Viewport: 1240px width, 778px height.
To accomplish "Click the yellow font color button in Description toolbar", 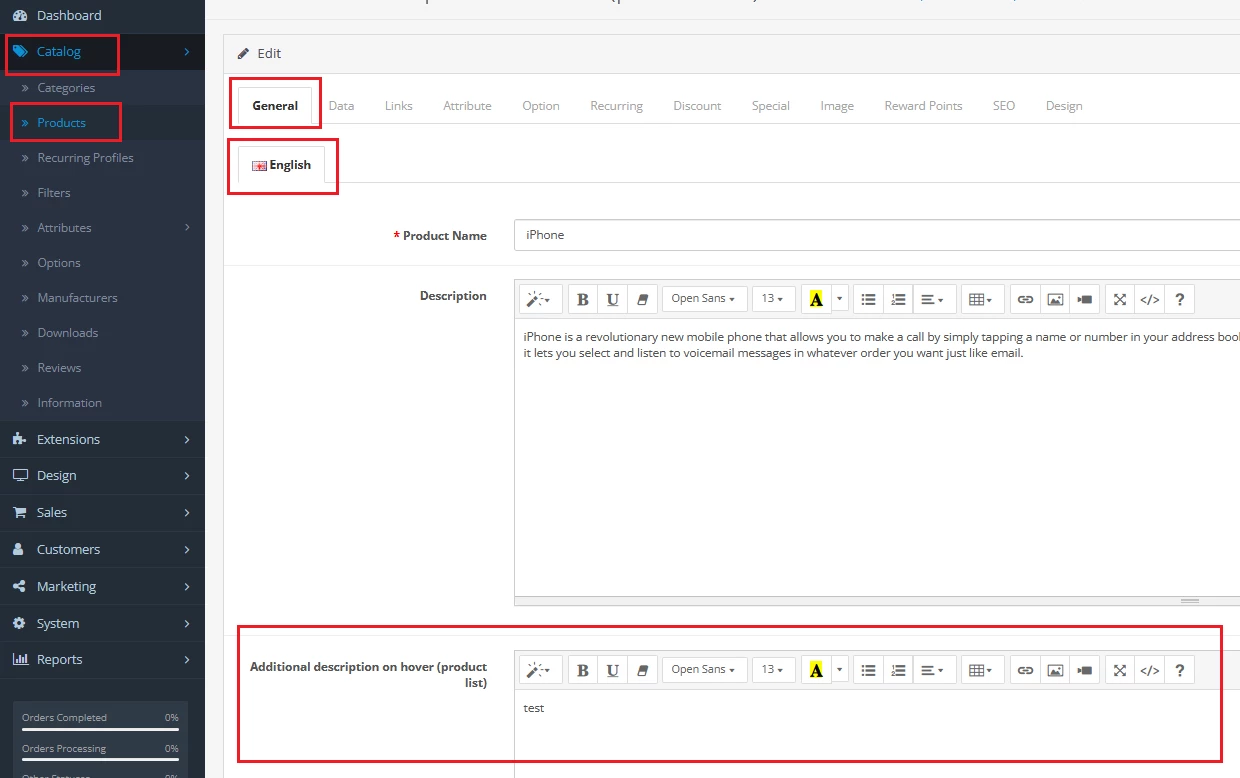I will (816, 299).
